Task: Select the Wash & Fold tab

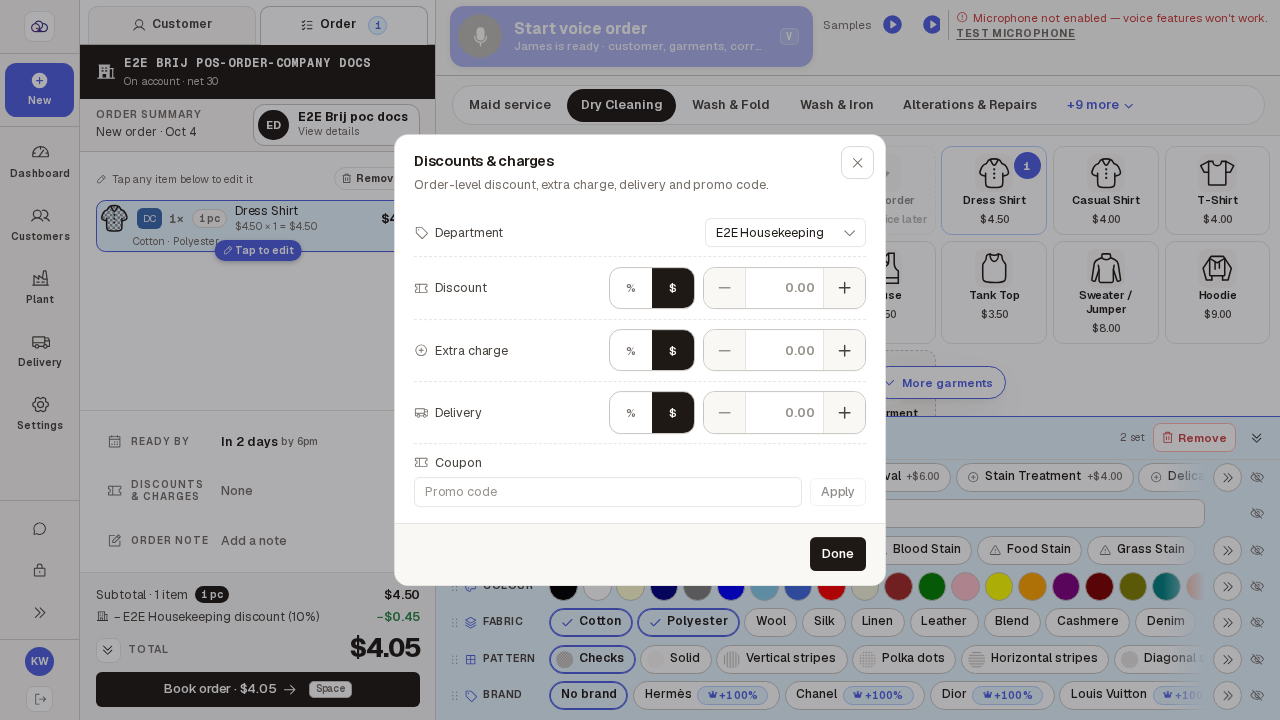Action: point(731,105)
